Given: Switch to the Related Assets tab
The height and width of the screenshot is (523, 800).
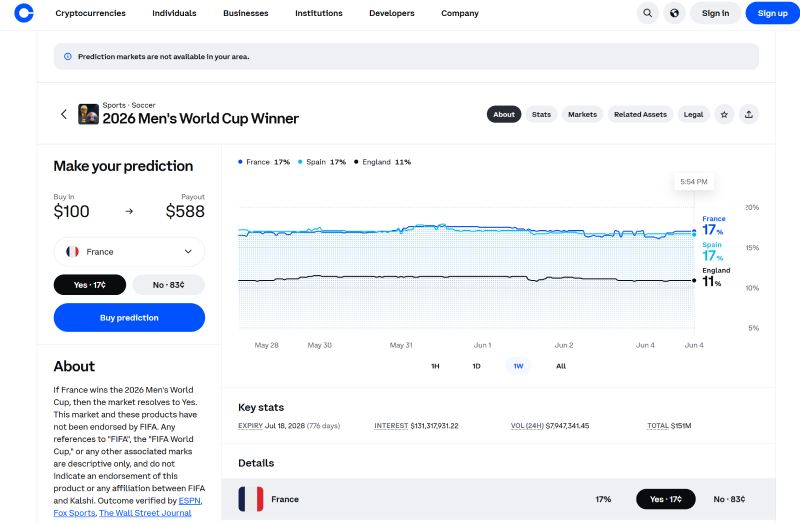Looking at the screenshot, I should pos(640,114).
